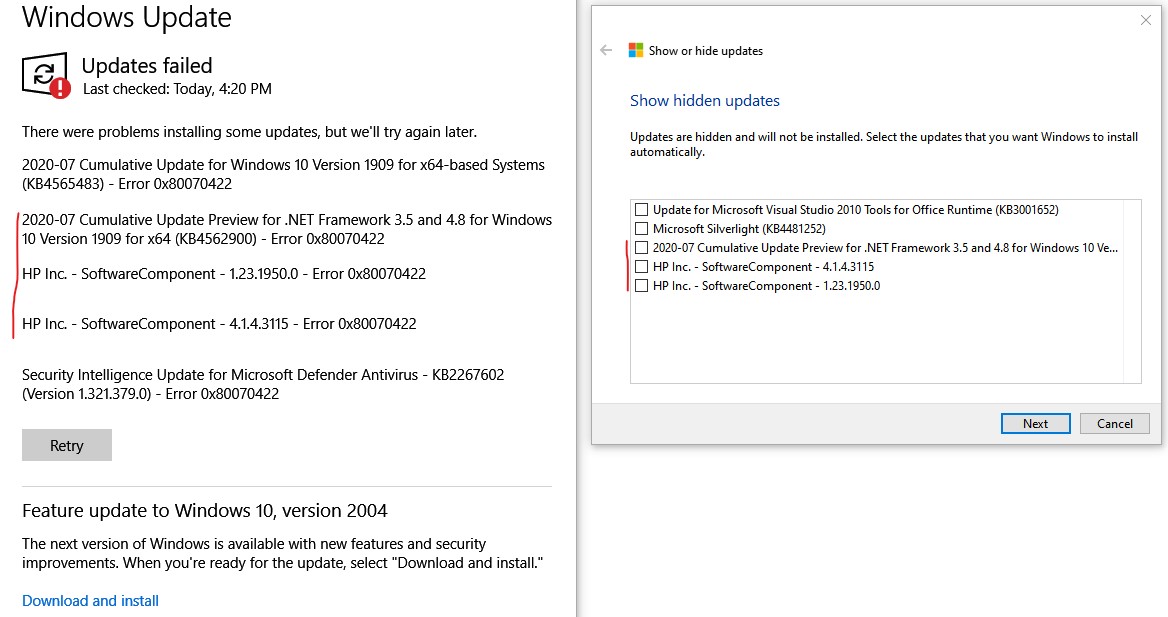This screenshot has height=617, width=1168.
Task: Check HP Inc. SoftwareComponent 1.23.1950.0 checkbox
Action: coord(641,285)
